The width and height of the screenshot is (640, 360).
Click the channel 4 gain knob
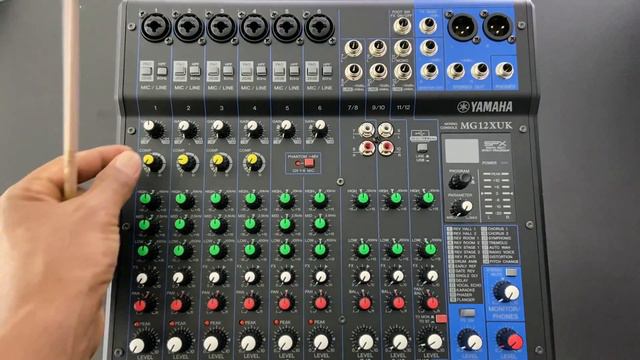[254, 129]
